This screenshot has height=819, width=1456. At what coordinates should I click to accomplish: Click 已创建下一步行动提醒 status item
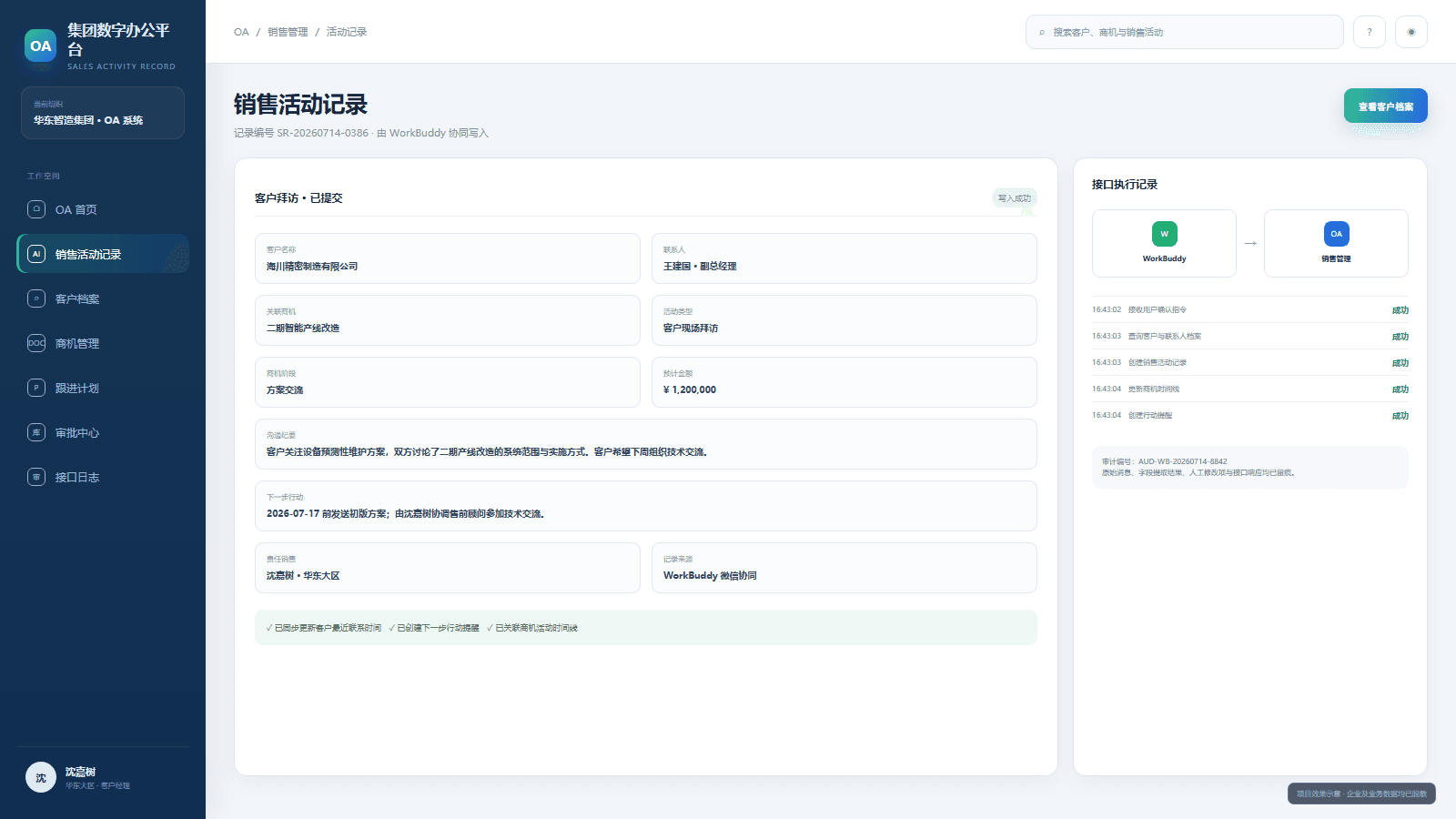click(x=433, y=628)
